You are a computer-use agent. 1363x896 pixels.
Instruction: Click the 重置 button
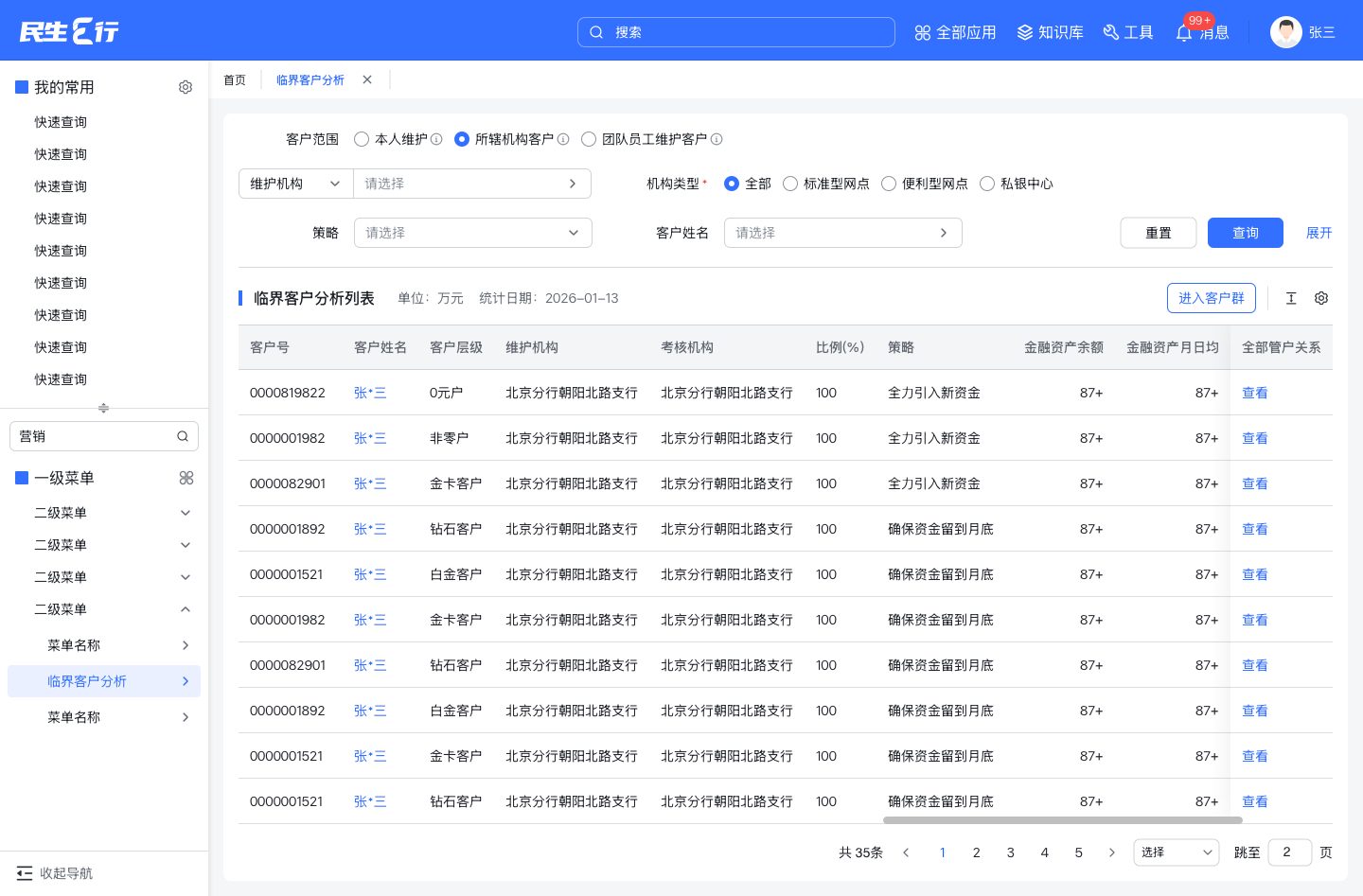1159,233
